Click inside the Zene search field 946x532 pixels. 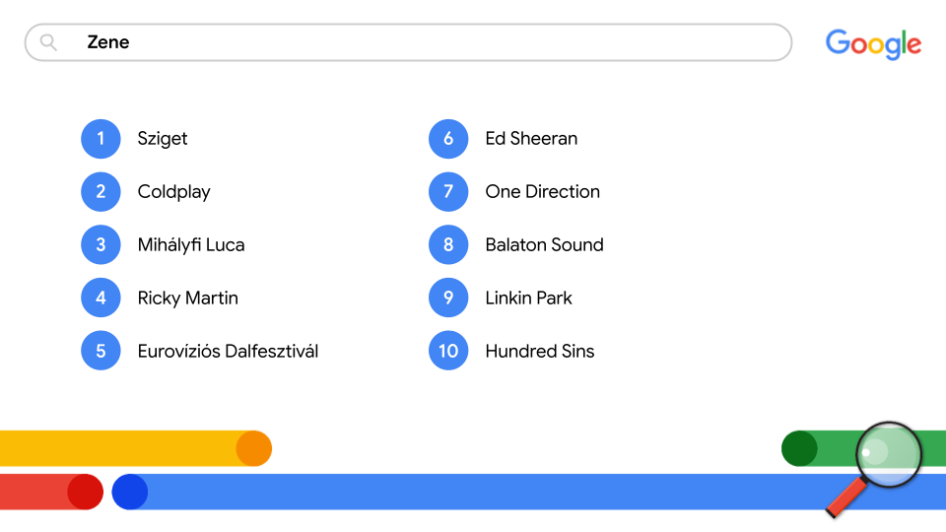point(408,42)
